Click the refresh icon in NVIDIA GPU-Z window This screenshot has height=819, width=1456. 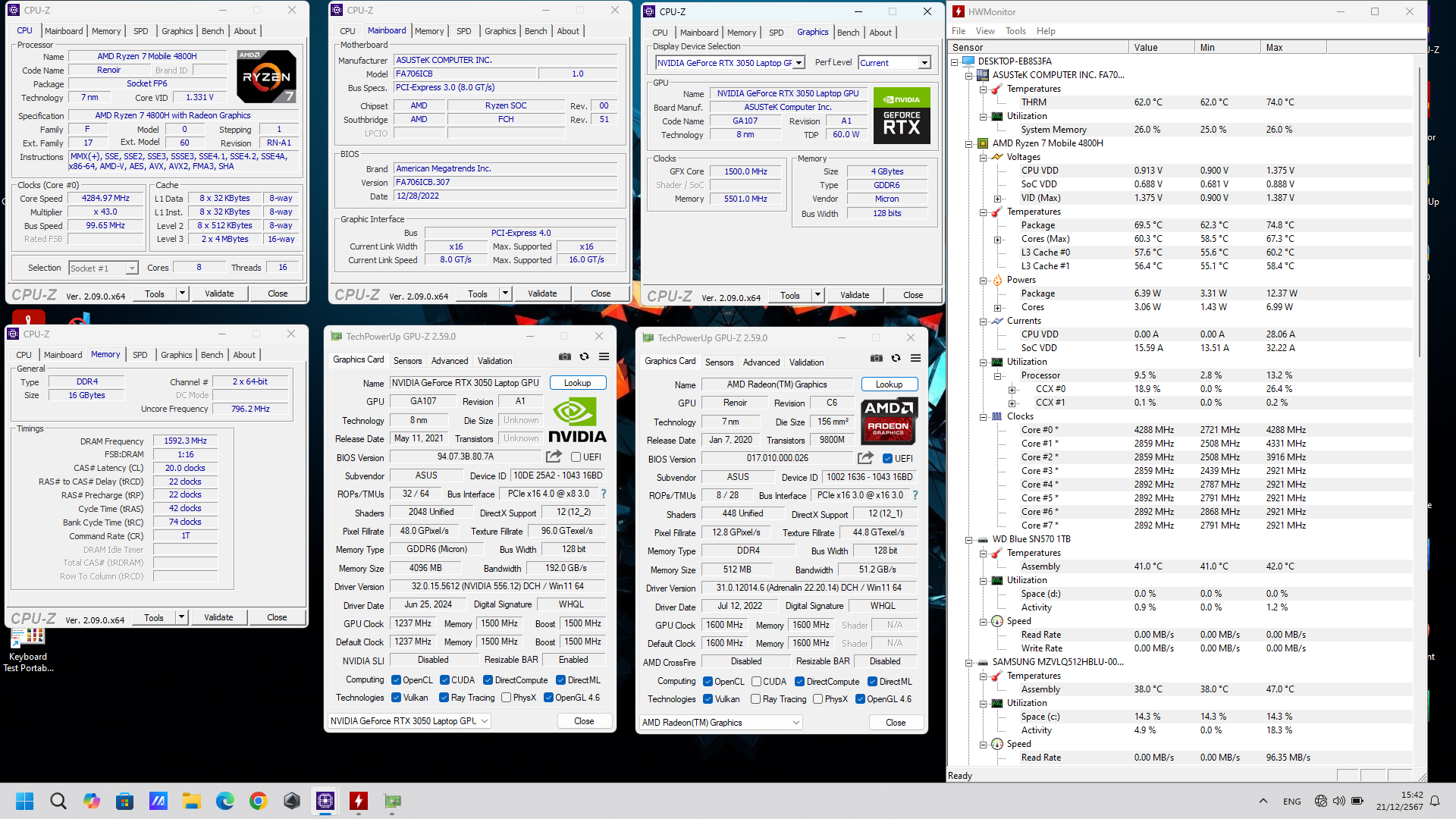click(x=584, y=356)
